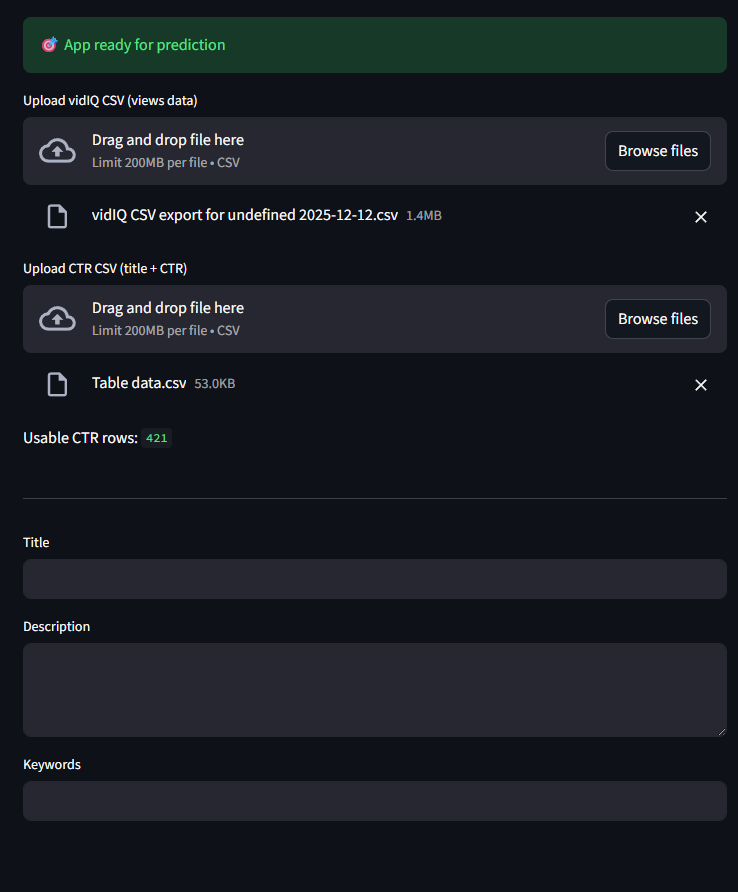
Task: Click the CTR drag and drop text
Action: point(168,308)
